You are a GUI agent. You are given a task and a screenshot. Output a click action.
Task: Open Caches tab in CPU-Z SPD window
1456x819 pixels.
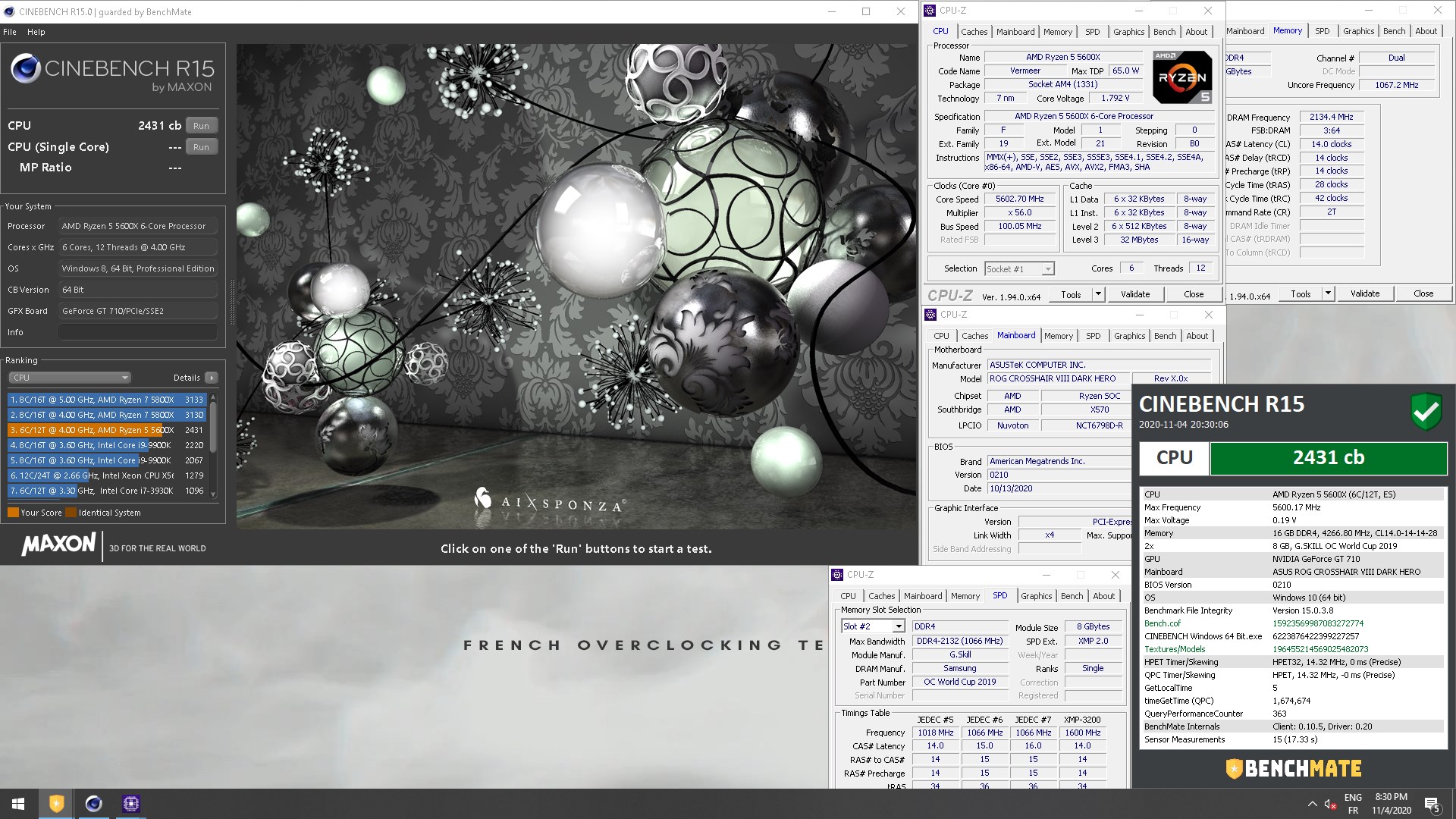click(x=882, y=596)
